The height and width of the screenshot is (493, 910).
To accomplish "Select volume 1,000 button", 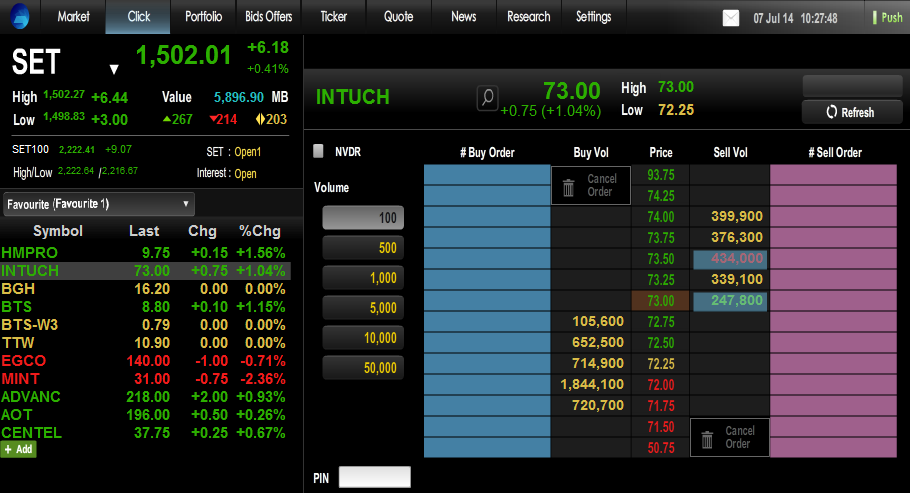I will (x=363, y=278).
